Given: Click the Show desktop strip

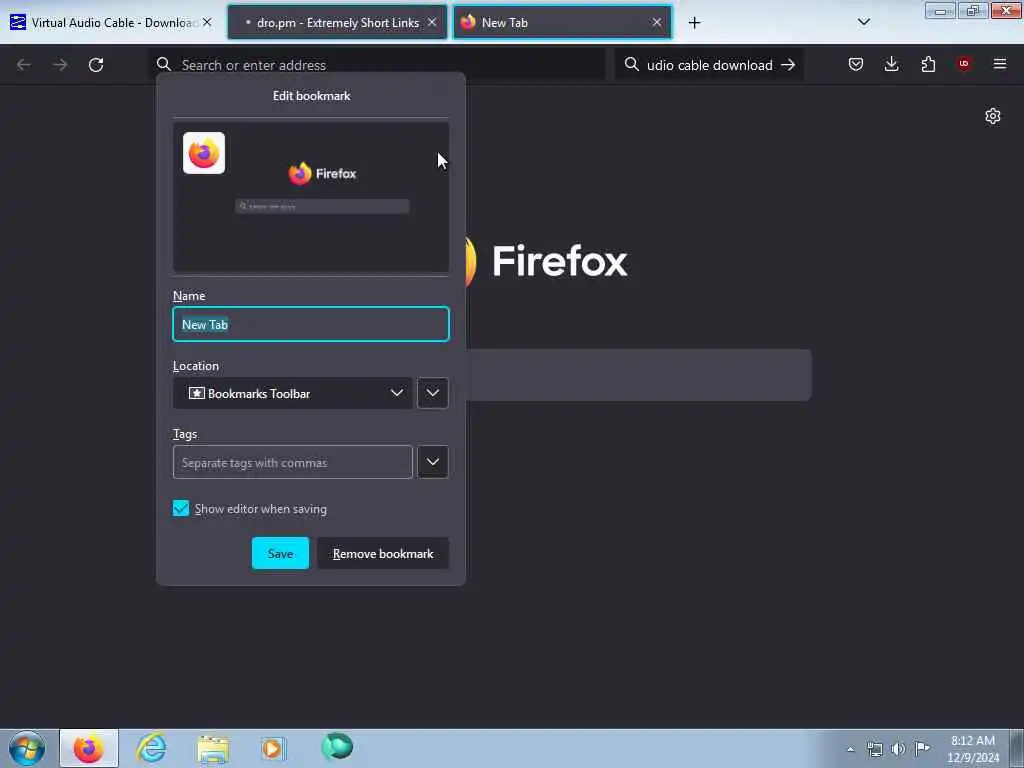Looking at the screenshot, I should pos(1017,748).
